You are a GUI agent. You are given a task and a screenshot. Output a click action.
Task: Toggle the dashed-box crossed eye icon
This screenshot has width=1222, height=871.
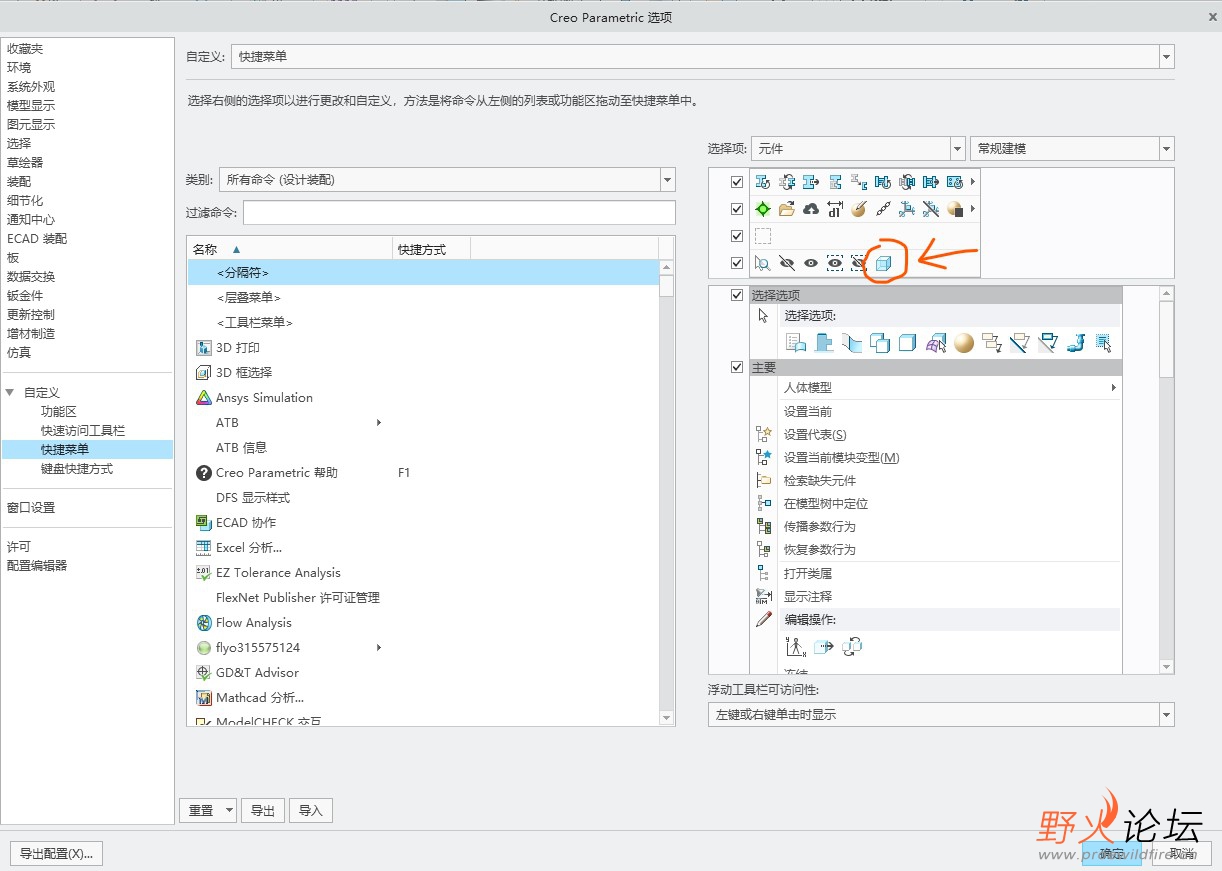click(x=859, y=263)
